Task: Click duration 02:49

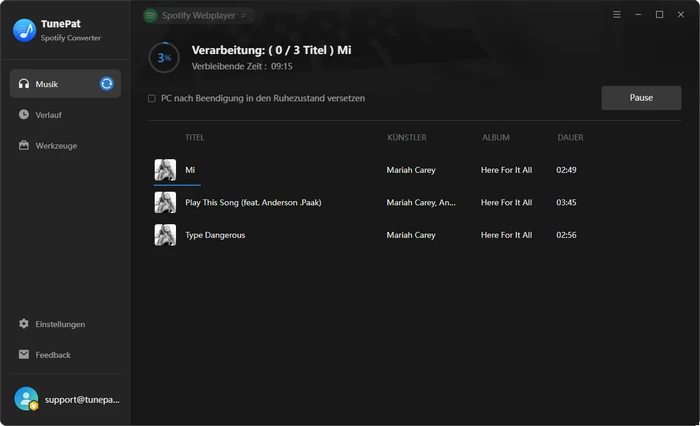Action: [566, 170]
